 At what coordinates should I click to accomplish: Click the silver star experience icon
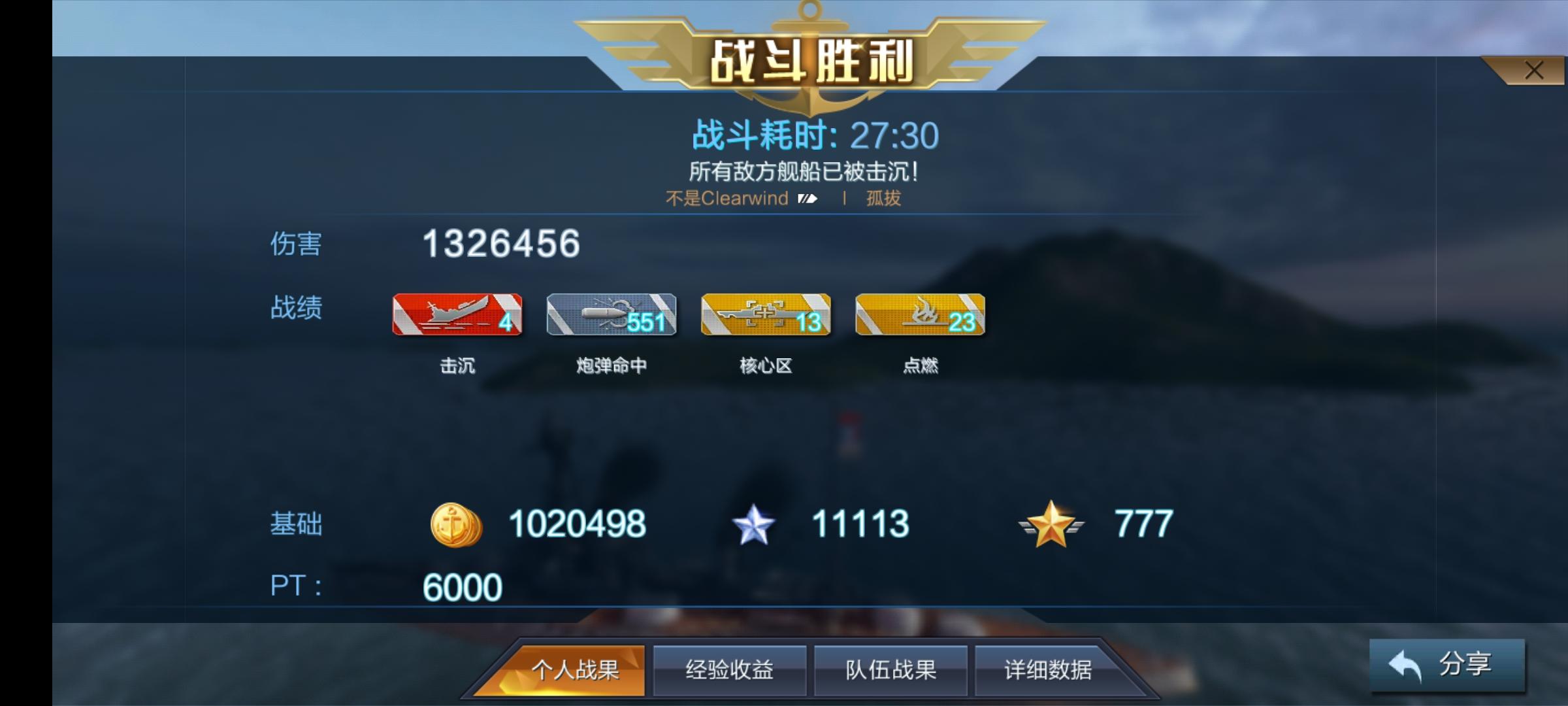[x=753, y=525]
